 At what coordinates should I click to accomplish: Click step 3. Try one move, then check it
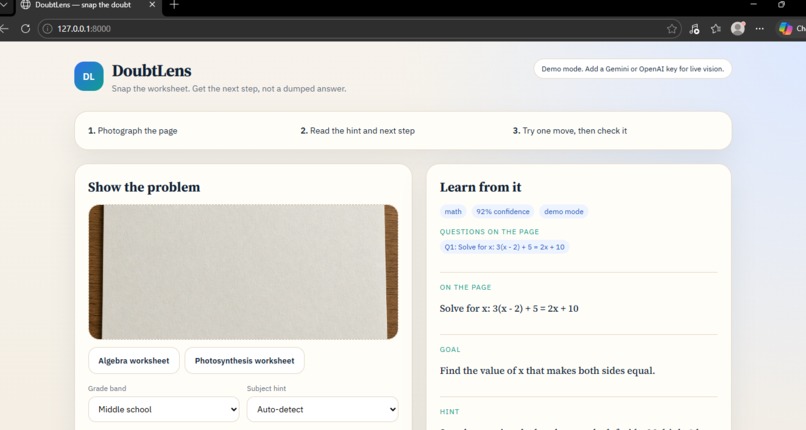click(570, 131)
